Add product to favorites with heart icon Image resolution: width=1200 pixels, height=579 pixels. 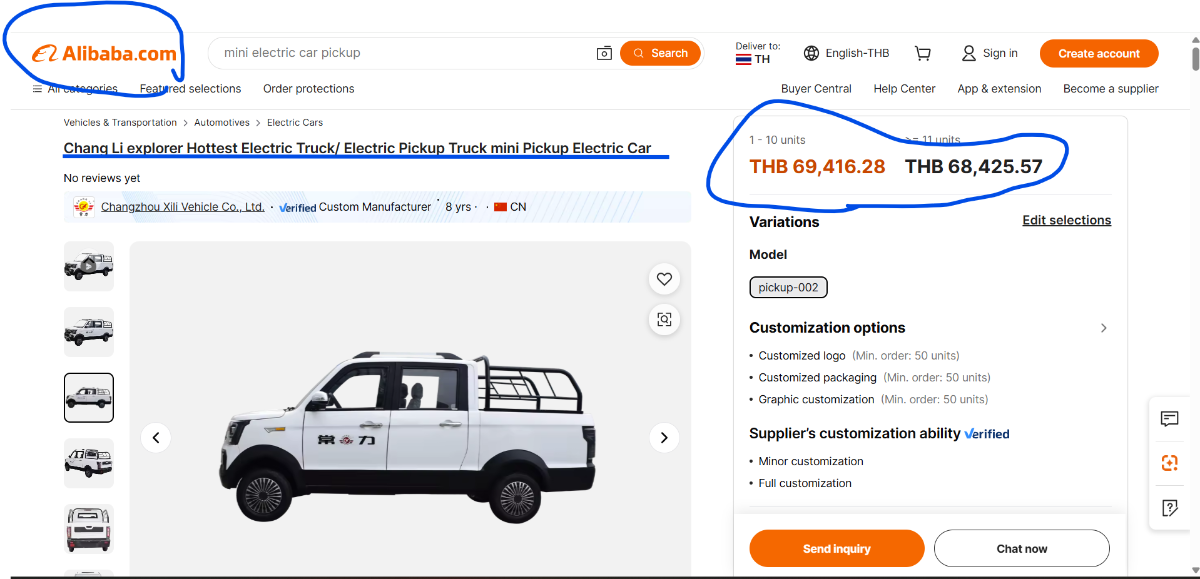(x=664, y=279)
